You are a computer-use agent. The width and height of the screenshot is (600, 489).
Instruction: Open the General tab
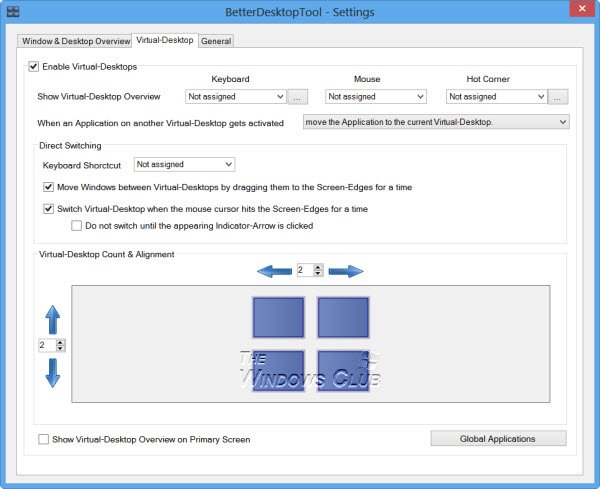click(x=216, y=41)
